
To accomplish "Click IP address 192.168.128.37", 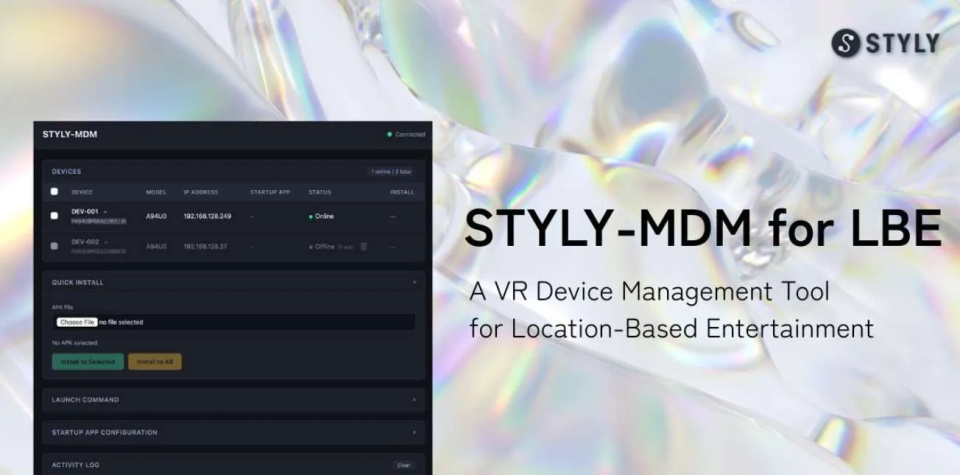I will pos(205,247).
